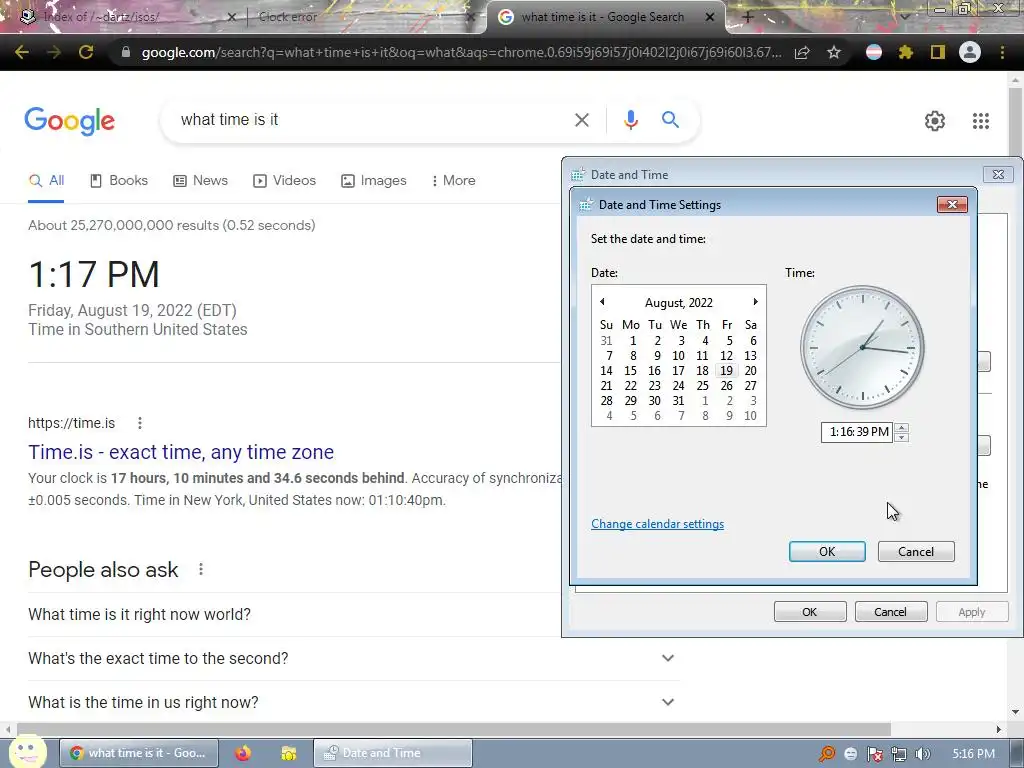Select the All search tab
This screenshot has width=1024, height=768.
(x=46, y=181)
